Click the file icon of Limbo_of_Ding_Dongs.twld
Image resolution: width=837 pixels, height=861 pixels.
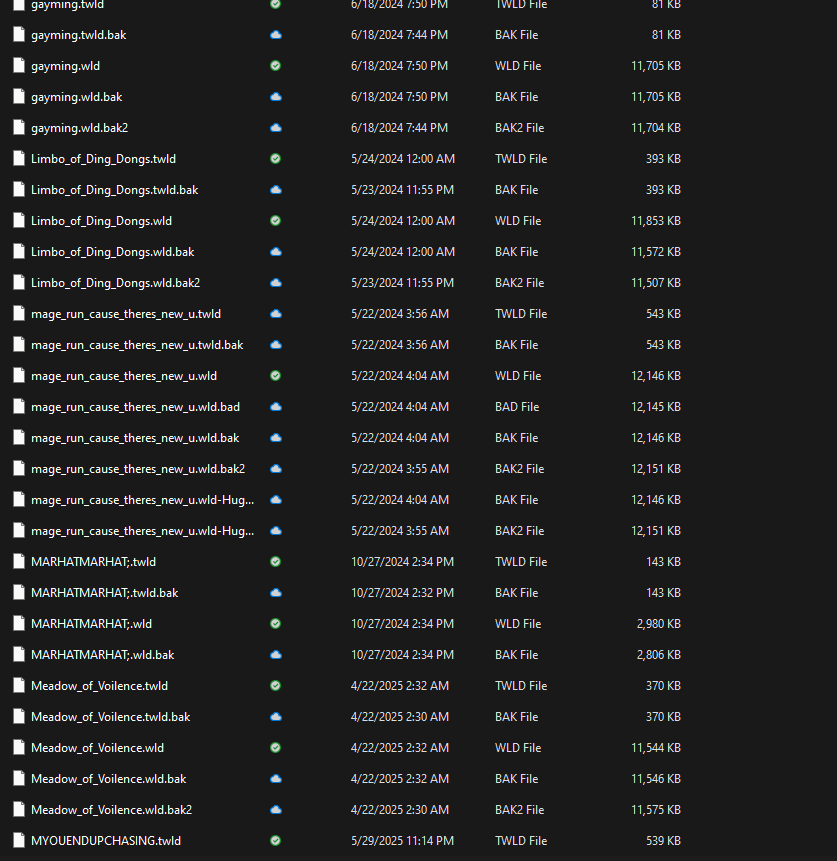[19, 159]
